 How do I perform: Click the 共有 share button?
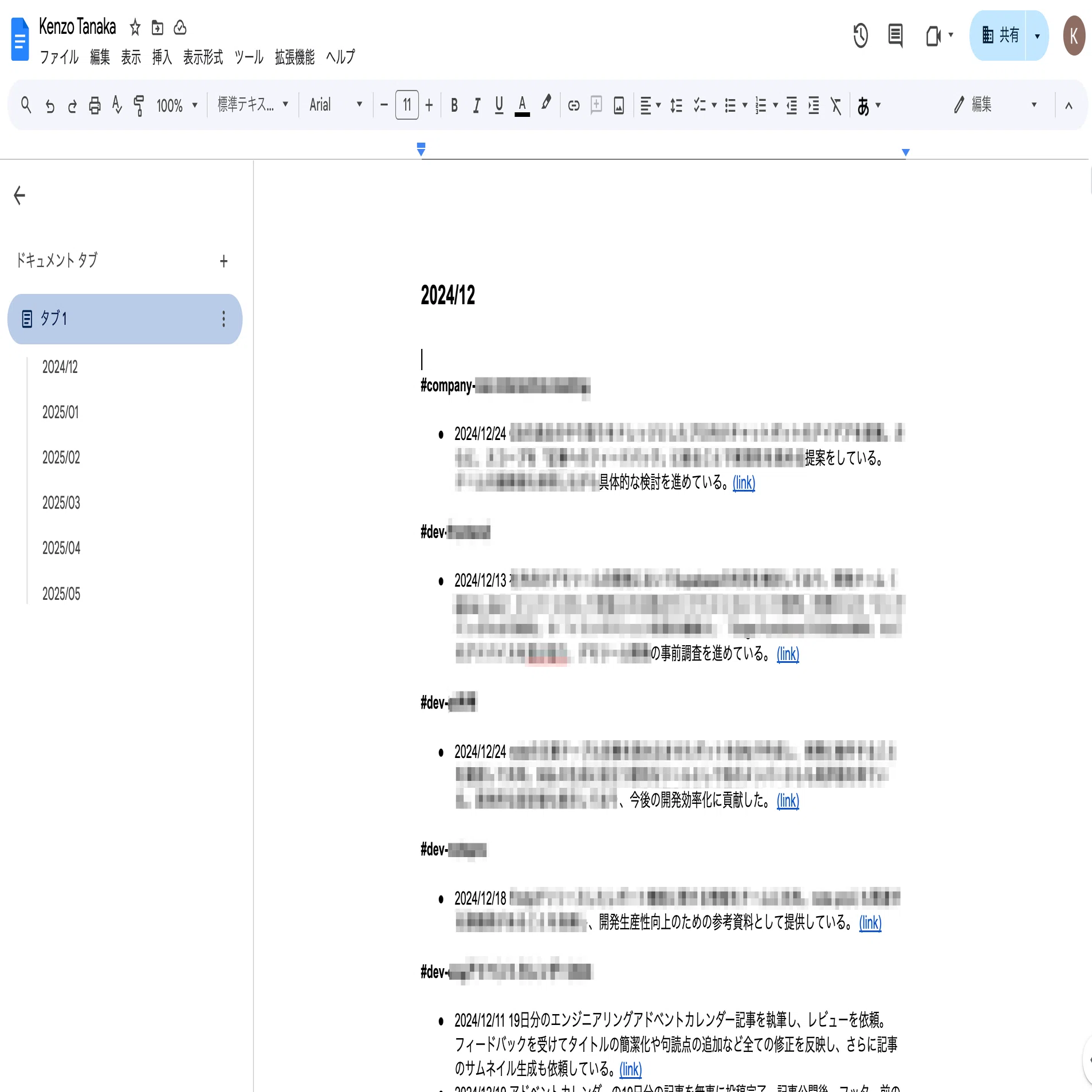pyautogui.click(x=999, y=36)
